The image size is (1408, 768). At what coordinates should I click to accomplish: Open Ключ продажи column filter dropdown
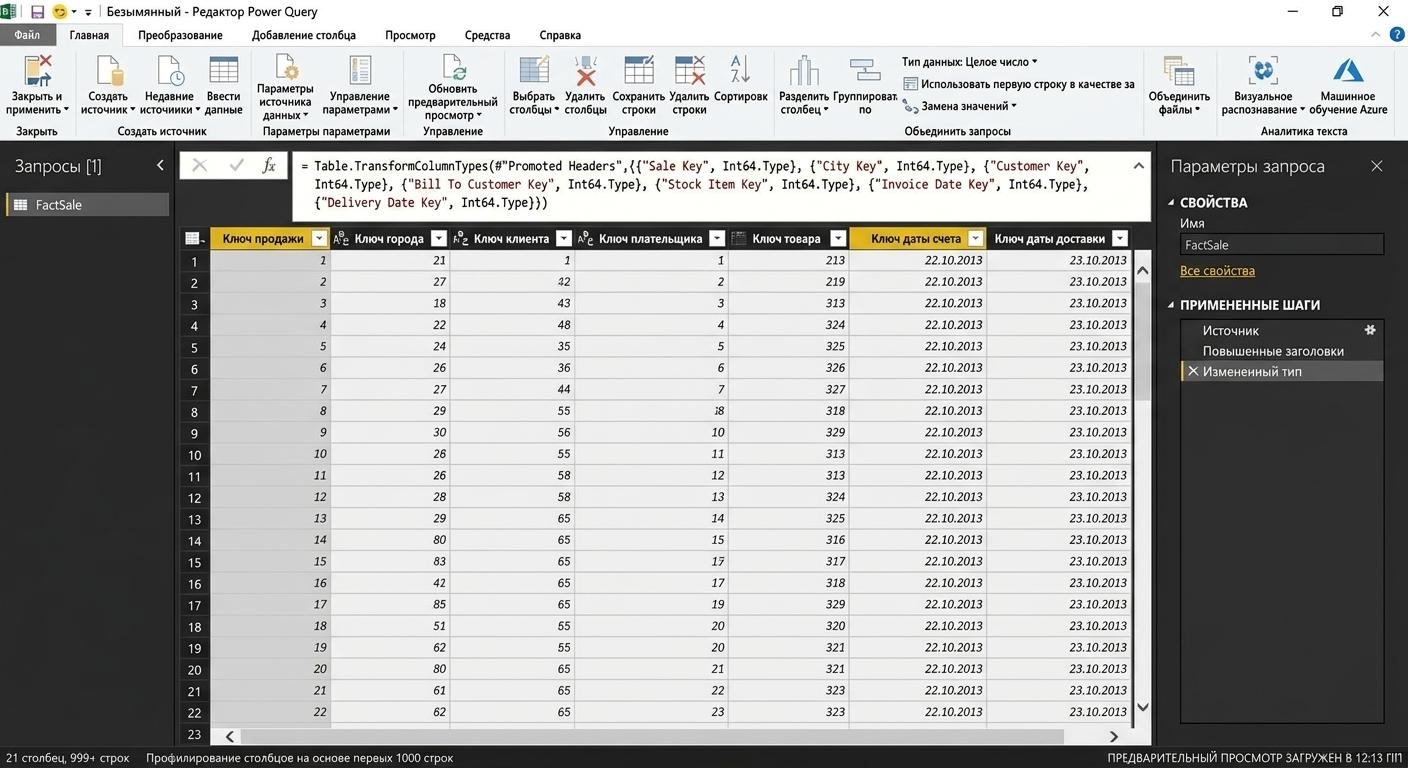[319, 239]
